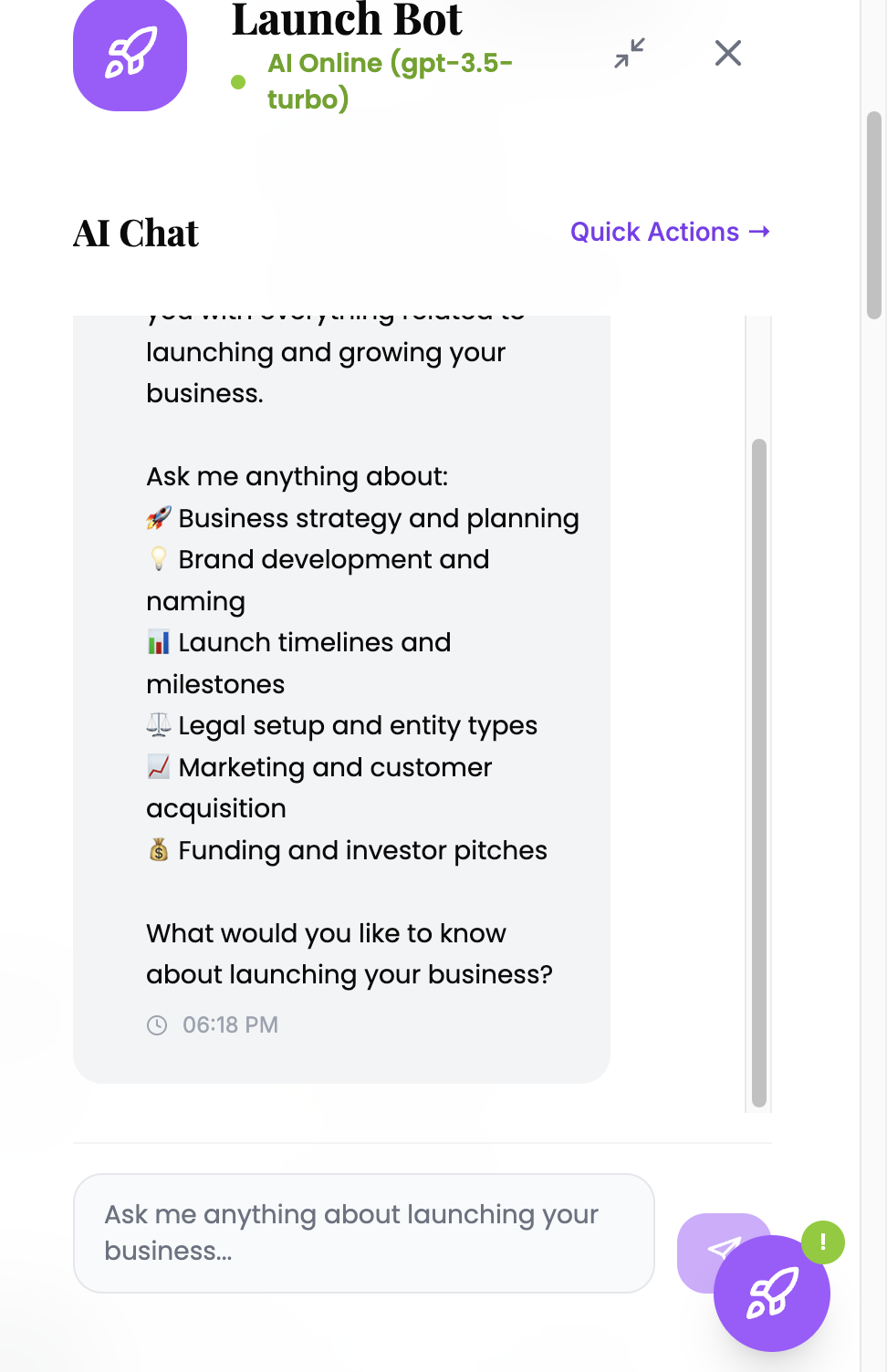Screen dimensions: 887x1372
Task: Click the scales emoji beside Legal setup
Action: (x=159, y=725)
